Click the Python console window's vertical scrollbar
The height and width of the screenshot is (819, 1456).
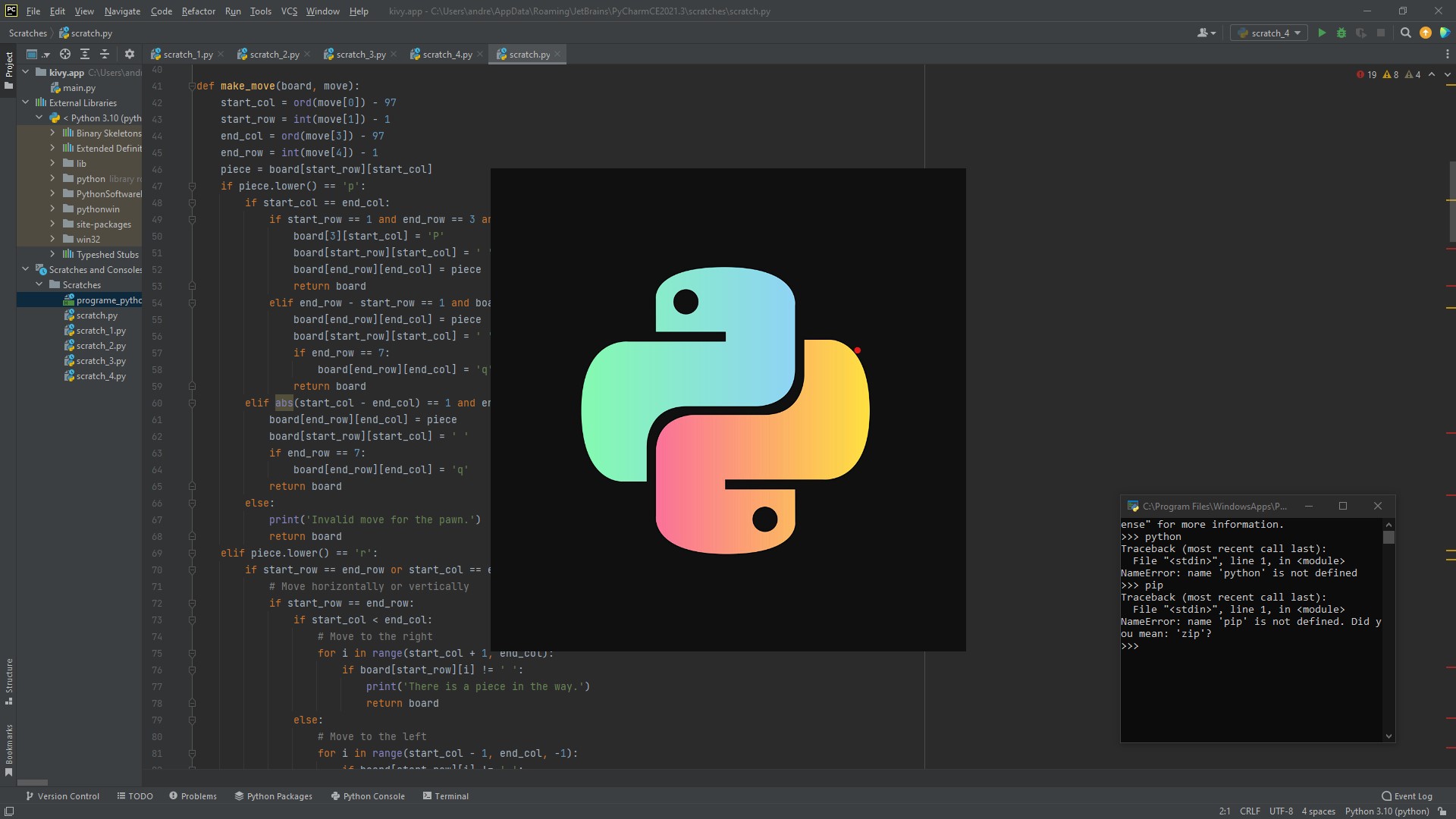(1389, 630)
